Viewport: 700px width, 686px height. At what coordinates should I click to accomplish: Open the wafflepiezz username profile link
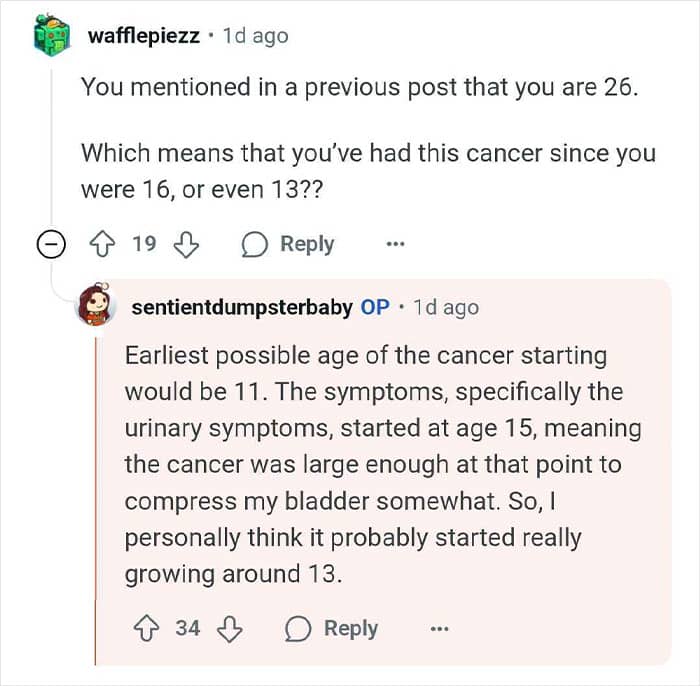[145, 36]
